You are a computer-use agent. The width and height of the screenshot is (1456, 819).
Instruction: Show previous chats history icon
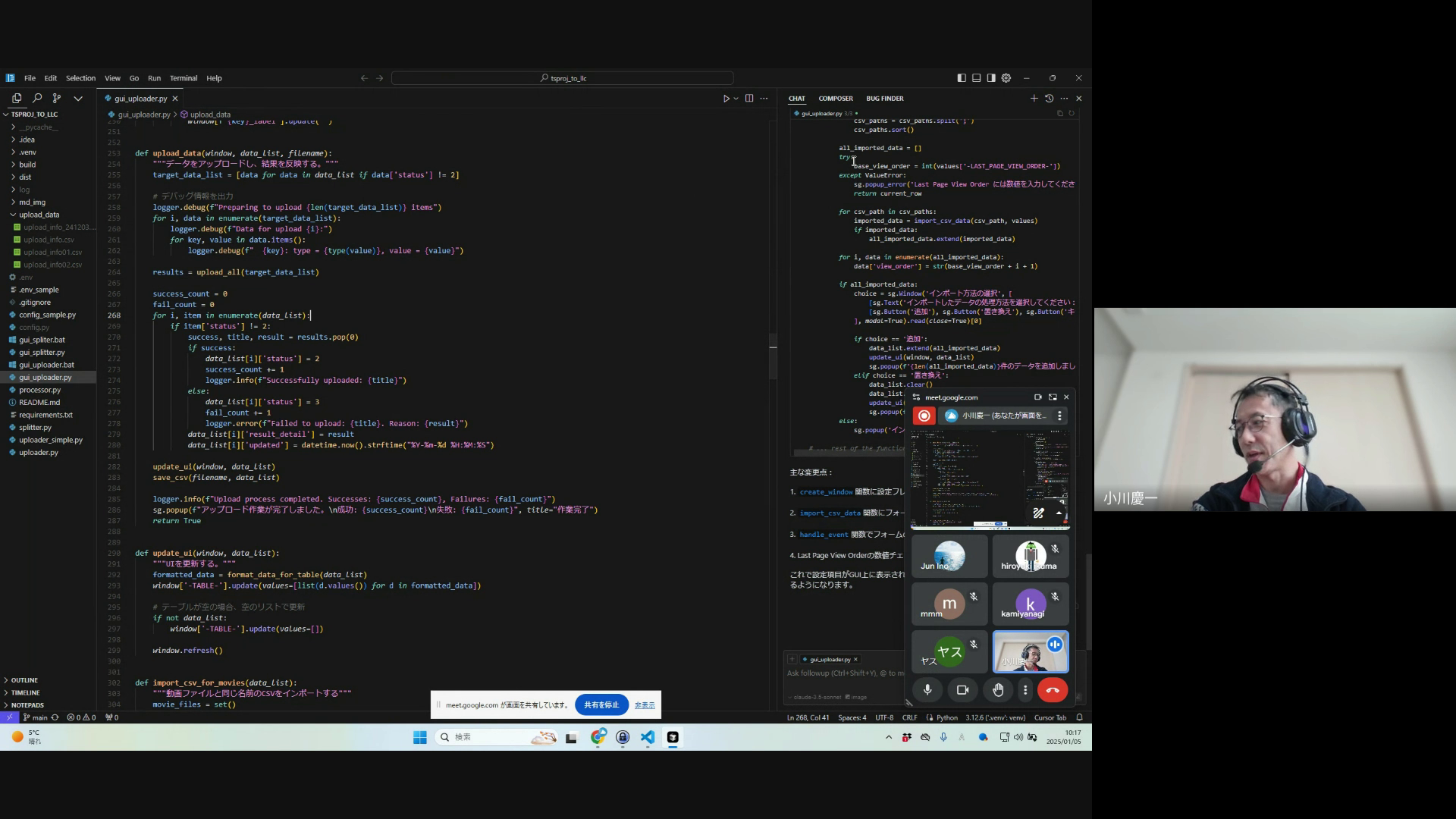click(x=1049, y=99)
